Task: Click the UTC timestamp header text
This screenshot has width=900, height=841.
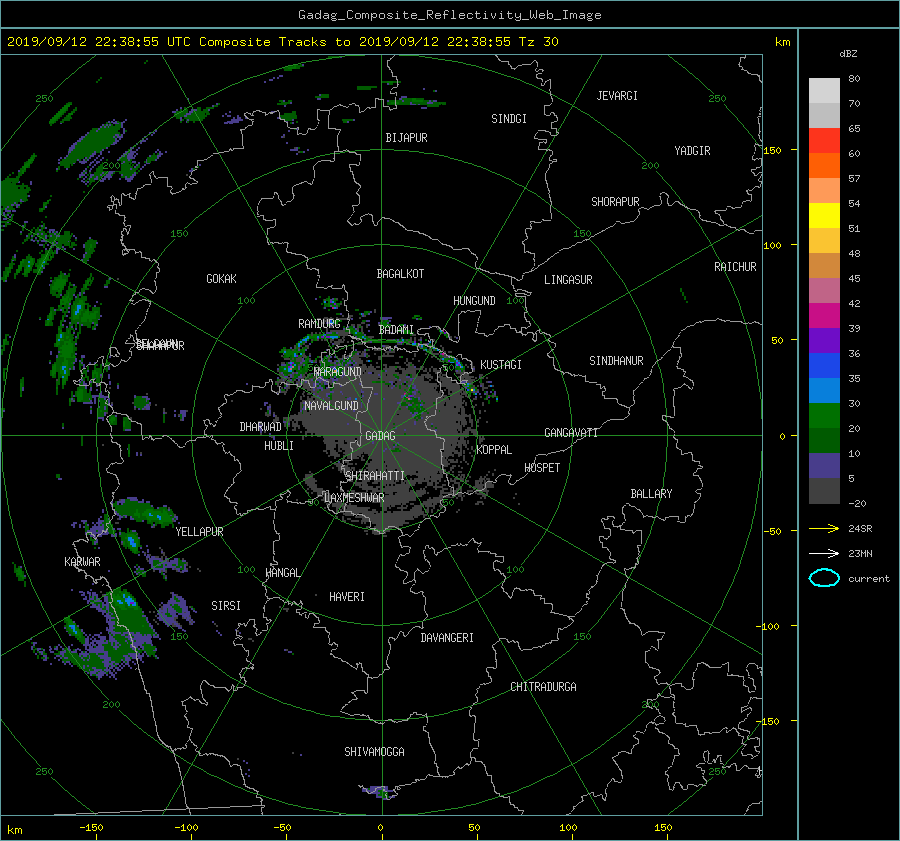Action: click(282, 42)
